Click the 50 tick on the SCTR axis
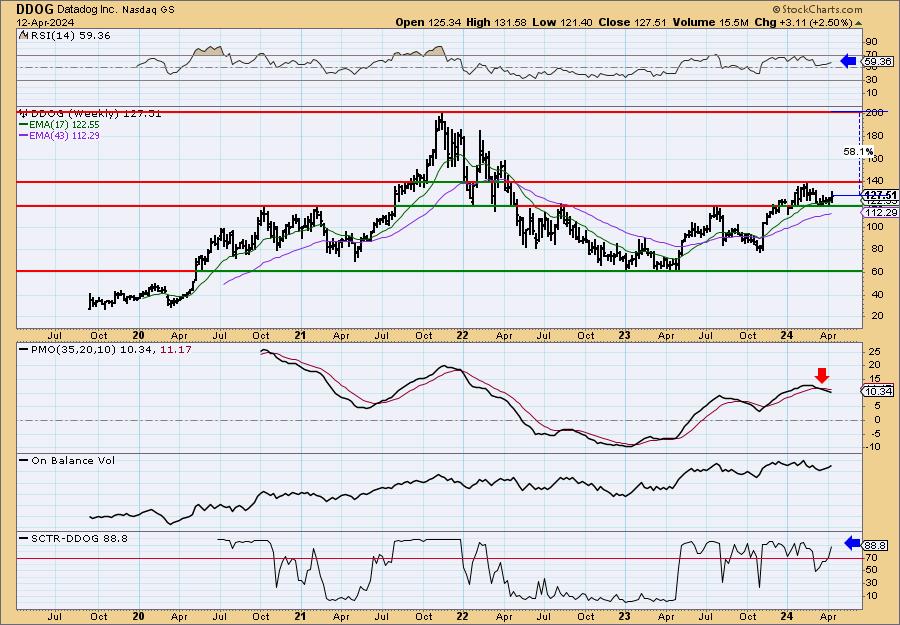The height and width of the screenshot is (625, 900). click(872, 570)
